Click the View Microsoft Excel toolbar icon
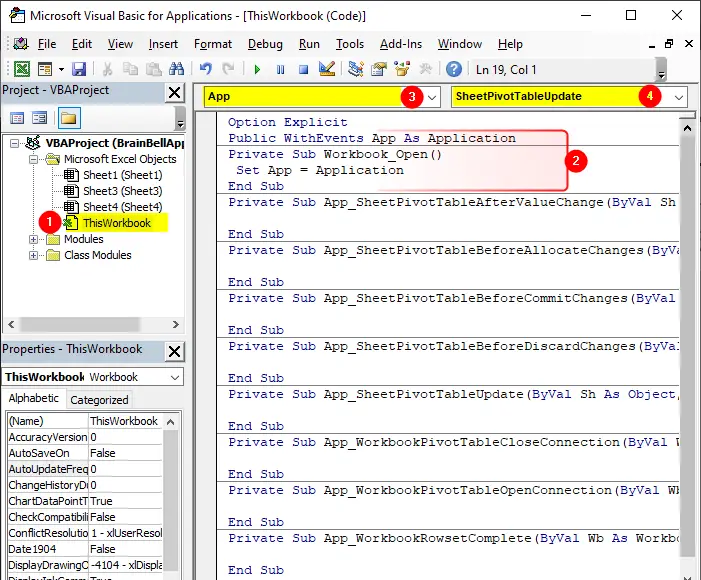Image resolution: width=701 pixels, height=580 pixels. coord(22,69)
